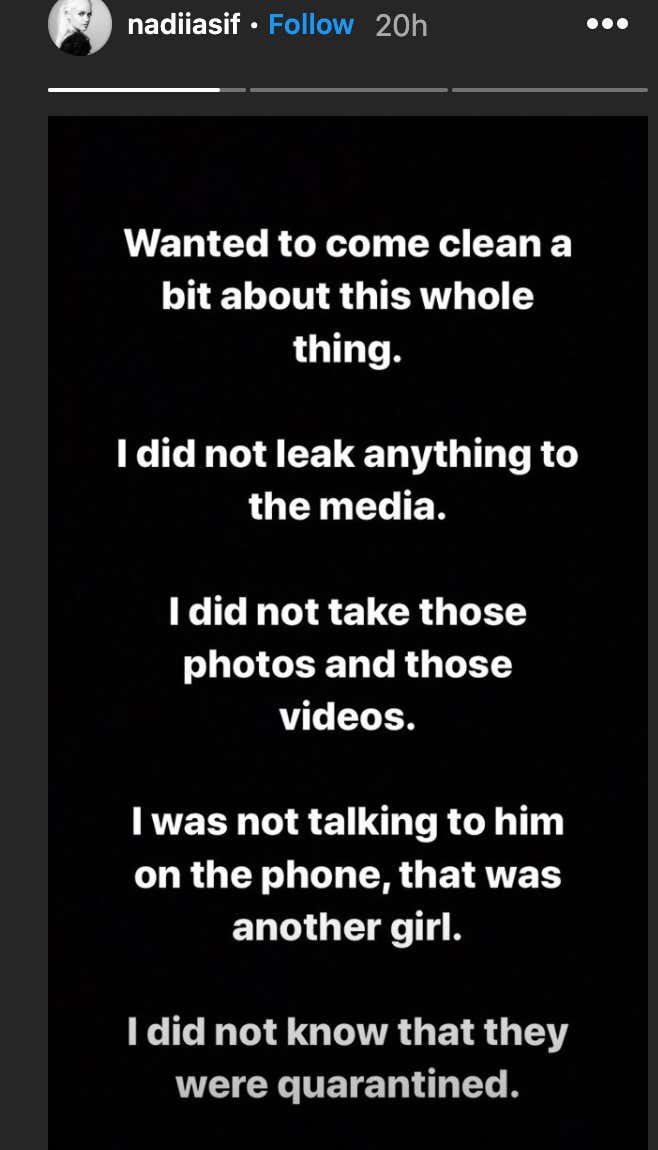This screenshot has width=658, height=1150.
Task: Tap the text 'another girl.'
Action: pyautogui.click(x=348, y=929)
